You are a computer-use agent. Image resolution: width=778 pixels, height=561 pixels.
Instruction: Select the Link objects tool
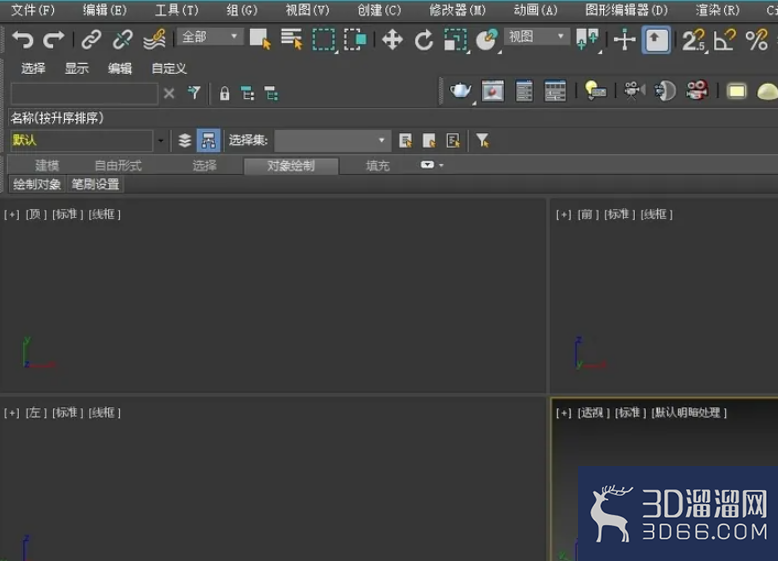92,40
